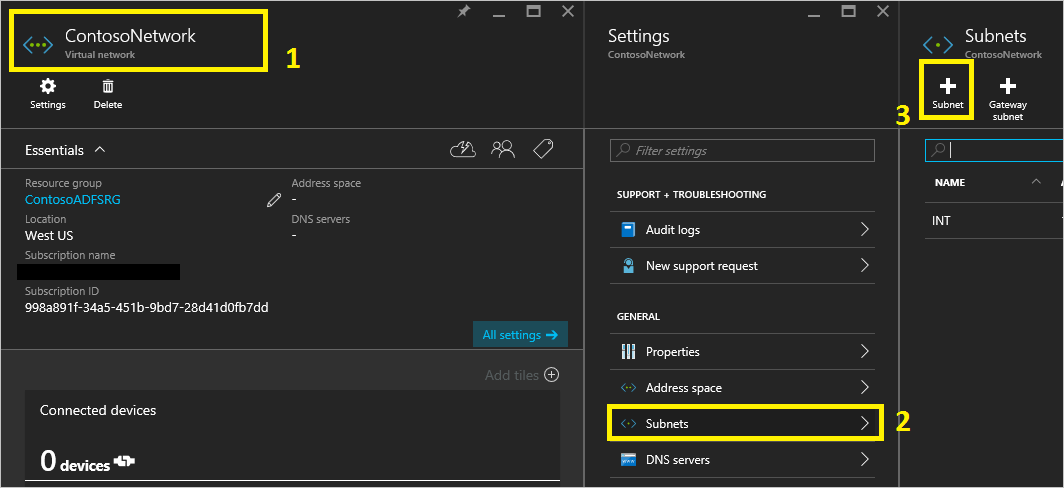Select the Subscription ID value text
The image size is (1064, 488).
coord(147,308)
